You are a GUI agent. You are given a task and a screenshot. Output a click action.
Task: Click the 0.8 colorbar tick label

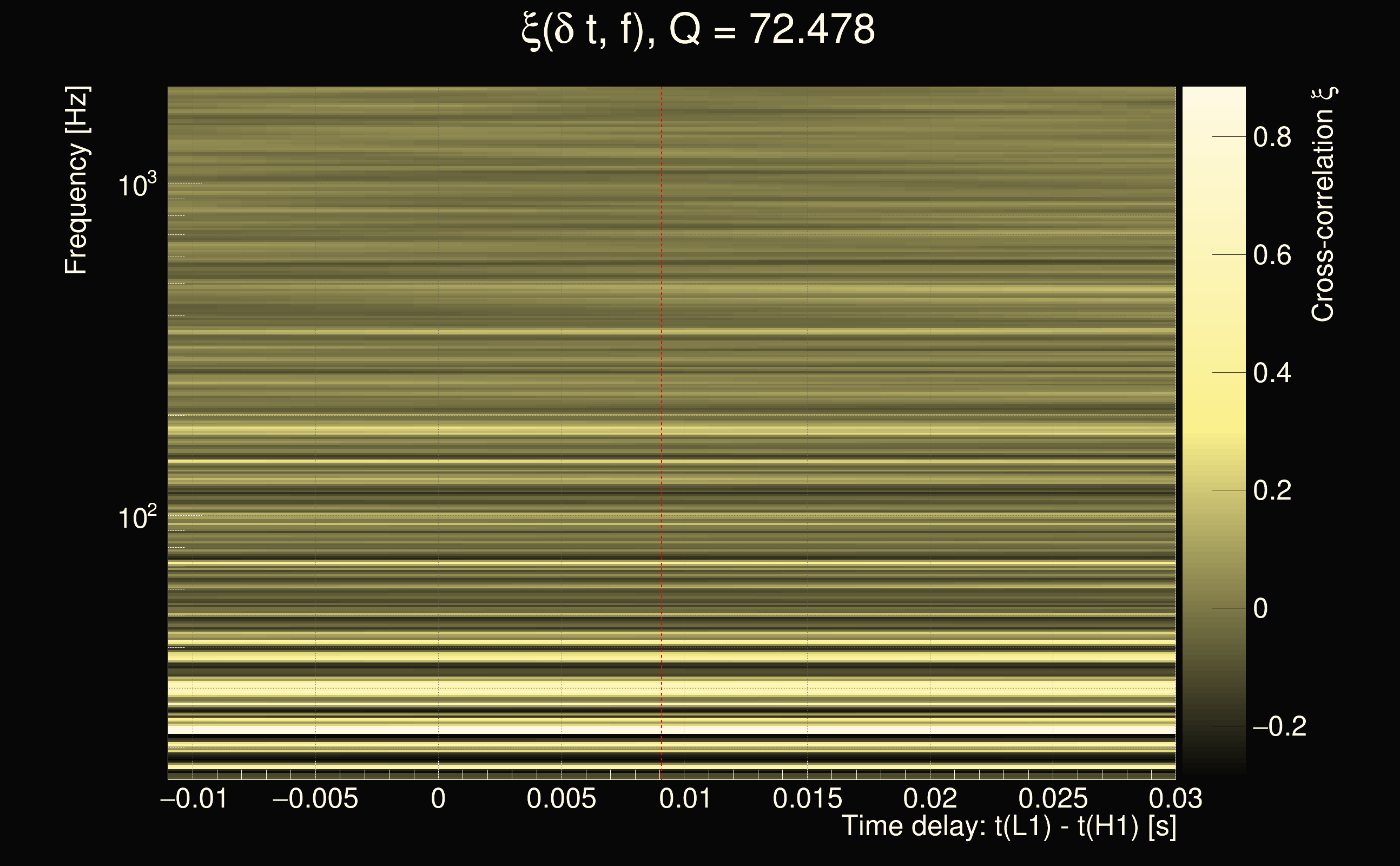pyautogui.click(x=1272, y=137)
